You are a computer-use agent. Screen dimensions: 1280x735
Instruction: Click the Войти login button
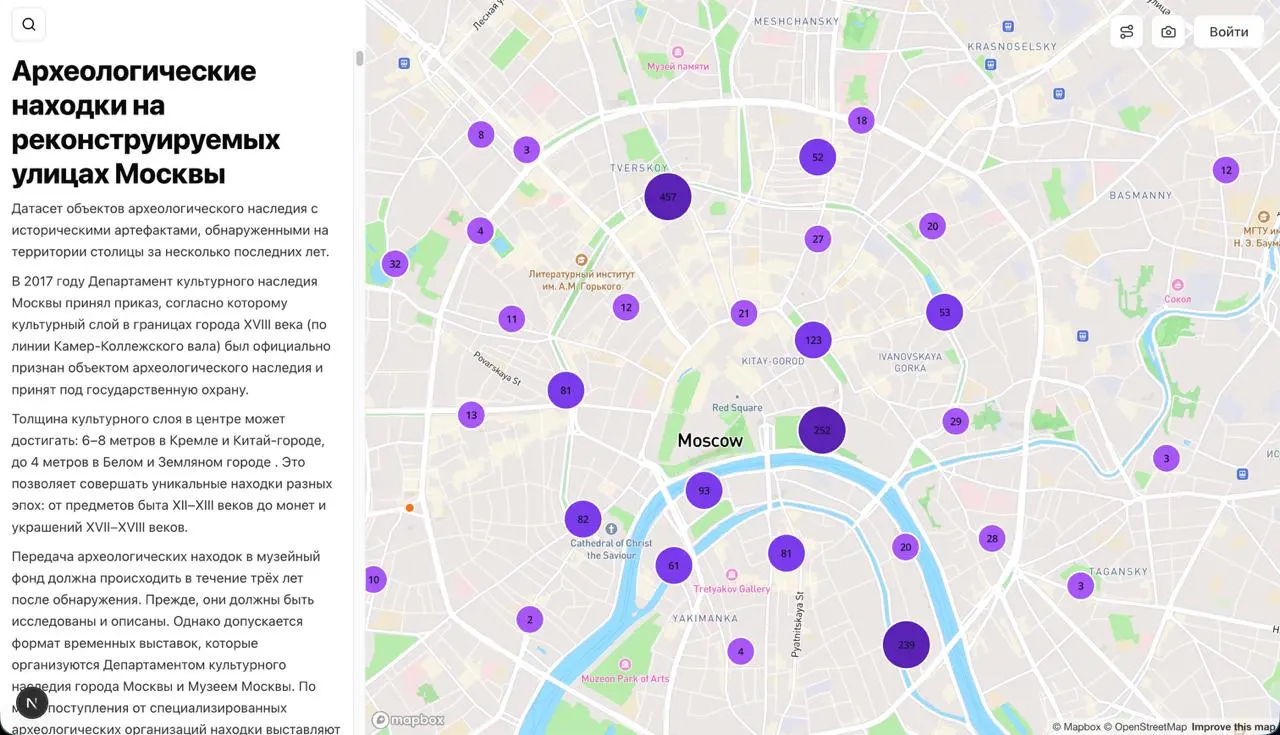1228,32
